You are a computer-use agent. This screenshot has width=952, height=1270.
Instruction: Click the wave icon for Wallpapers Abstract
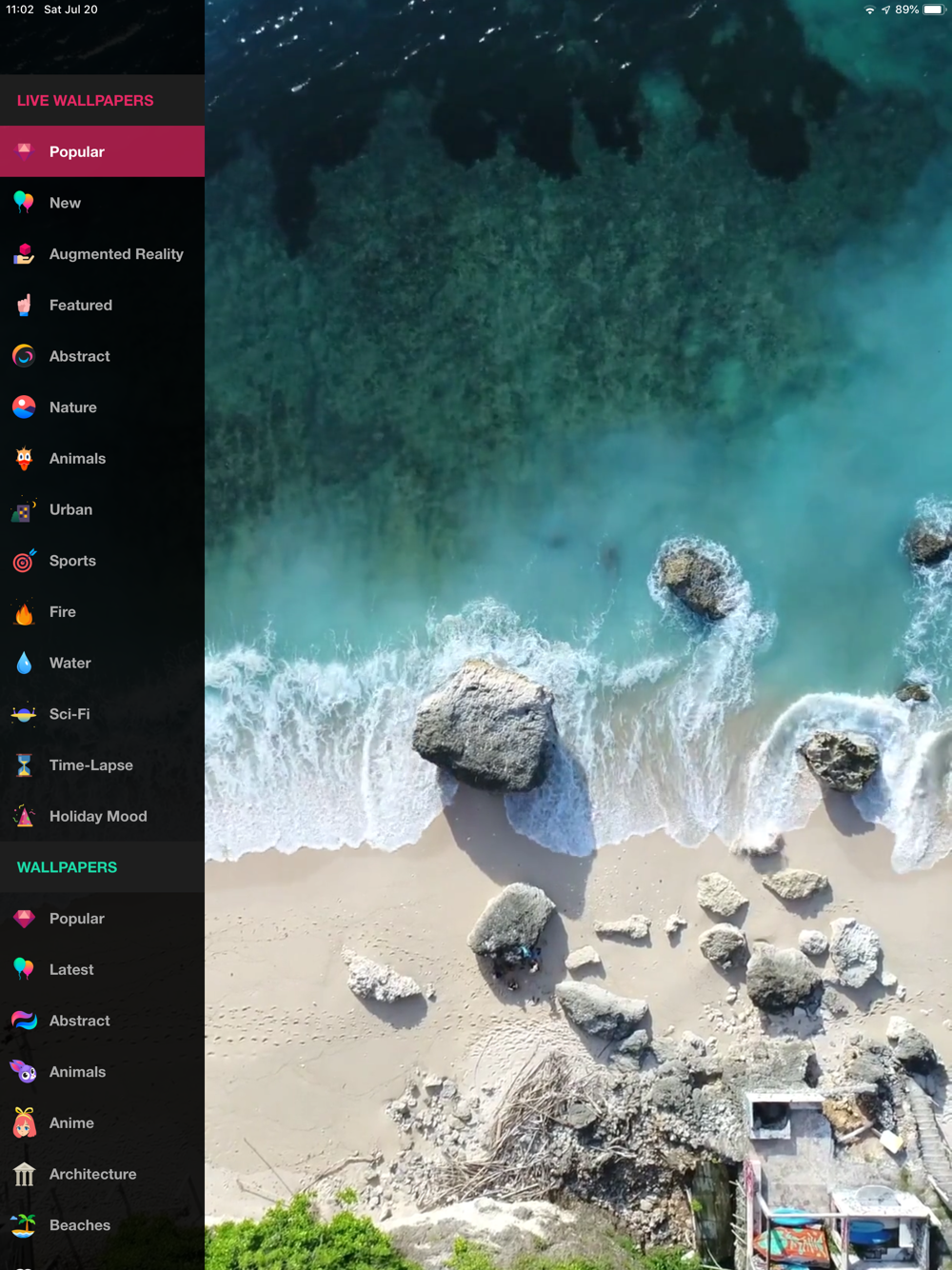(24, 1021)
